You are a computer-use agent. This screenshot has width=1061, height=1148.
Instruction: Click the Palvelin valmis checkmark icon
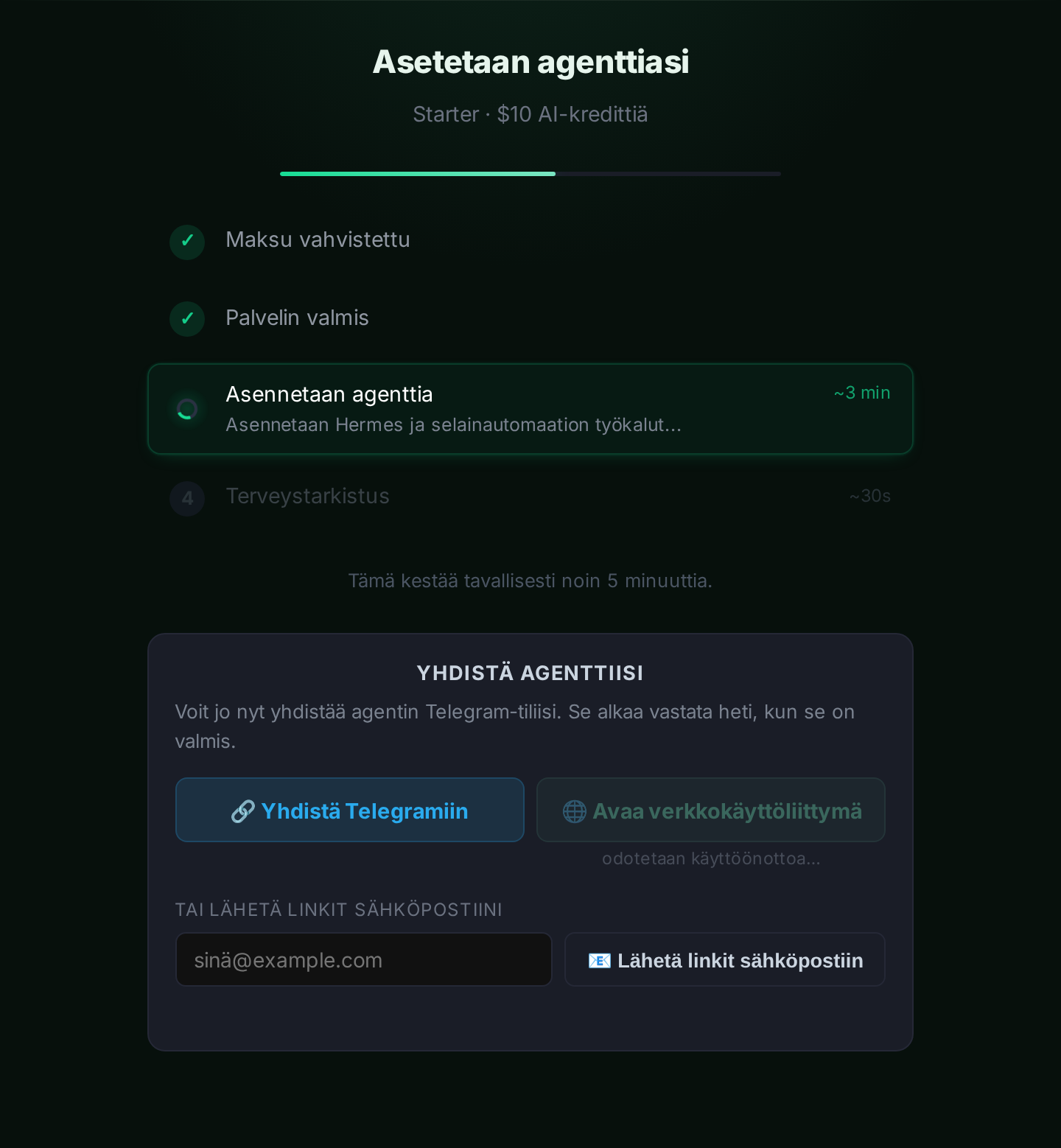pos(187,319)
